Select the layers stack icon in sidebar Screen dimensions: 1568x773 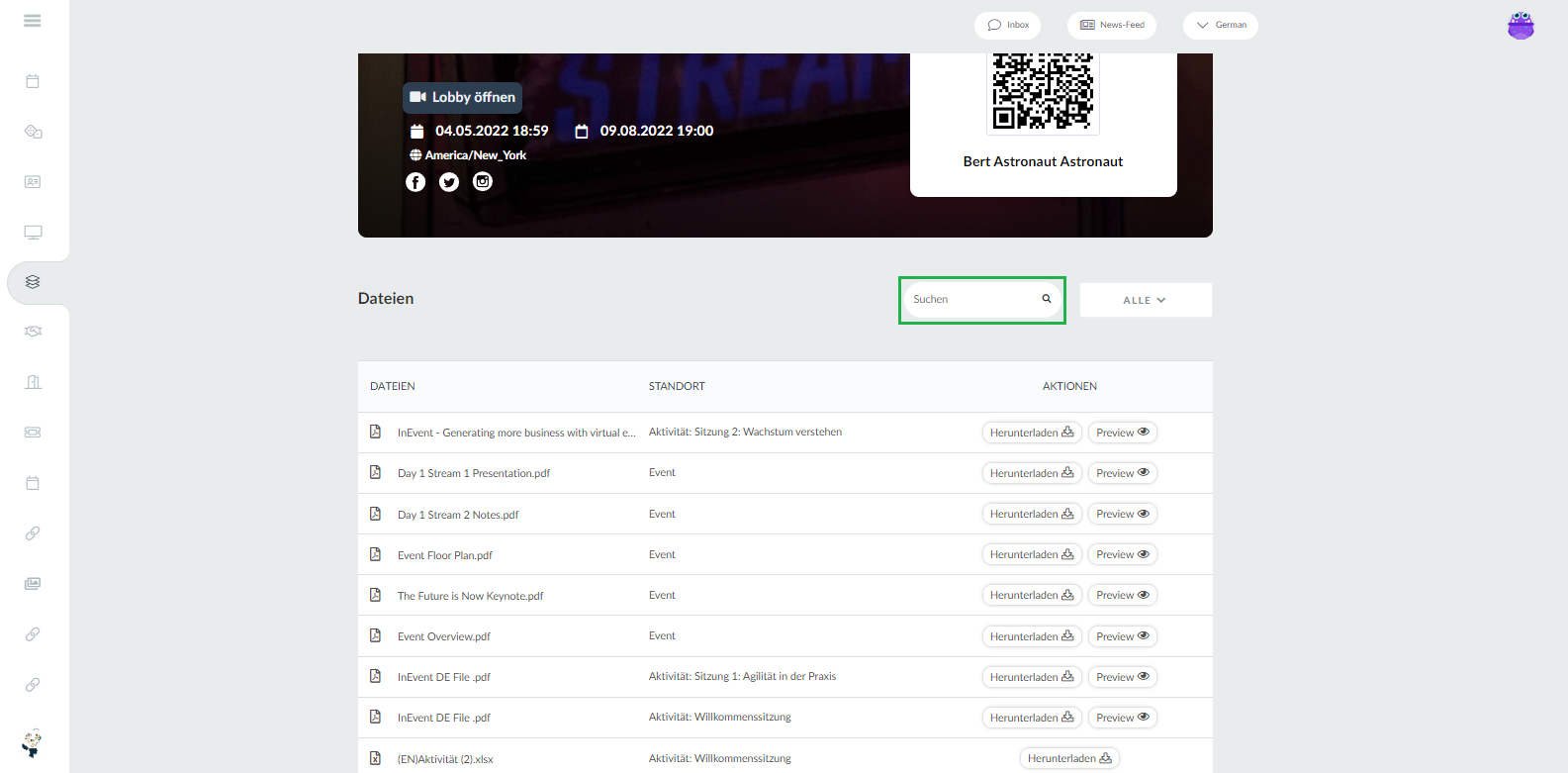tap(33, 282)
